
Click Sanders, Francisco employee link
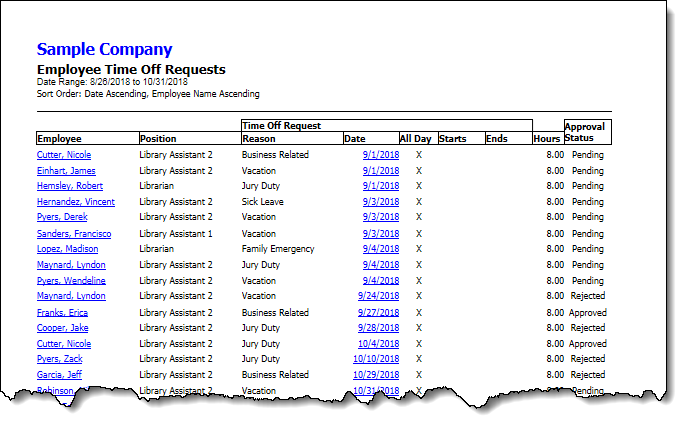(x=73, y=234)
